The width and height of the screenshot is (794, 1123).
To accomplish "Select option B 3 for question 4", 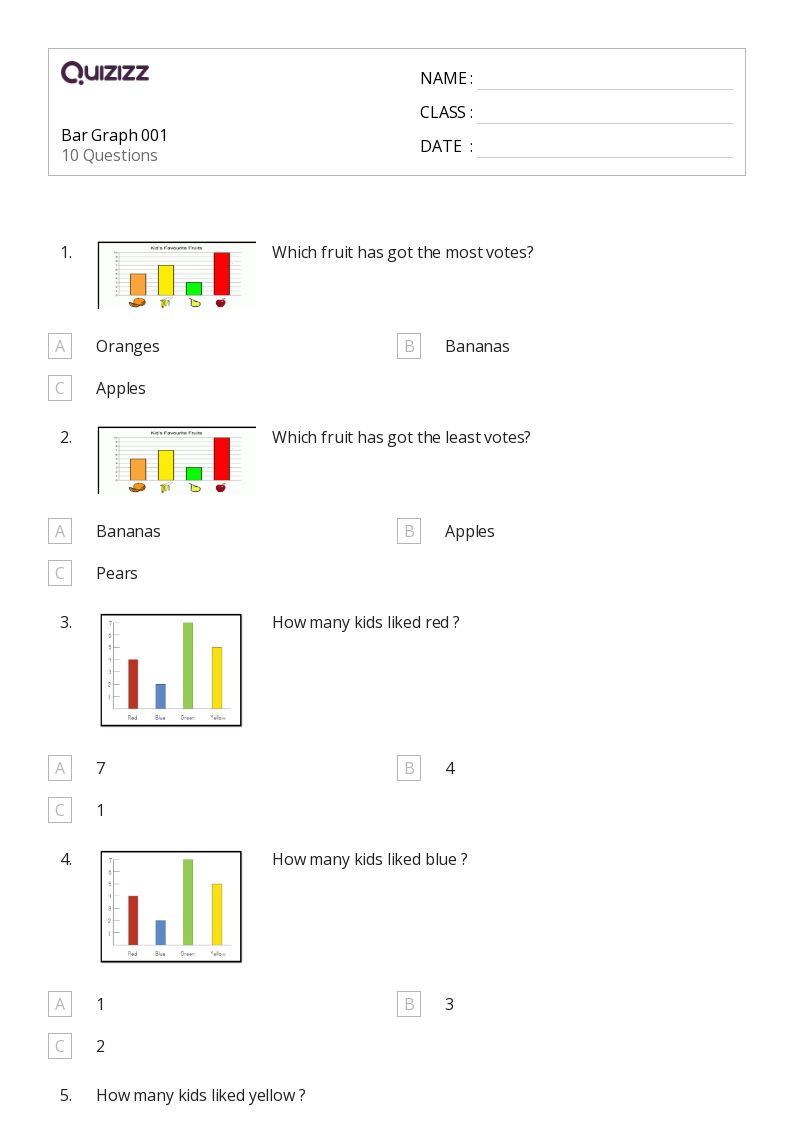I will point(408,1004).
